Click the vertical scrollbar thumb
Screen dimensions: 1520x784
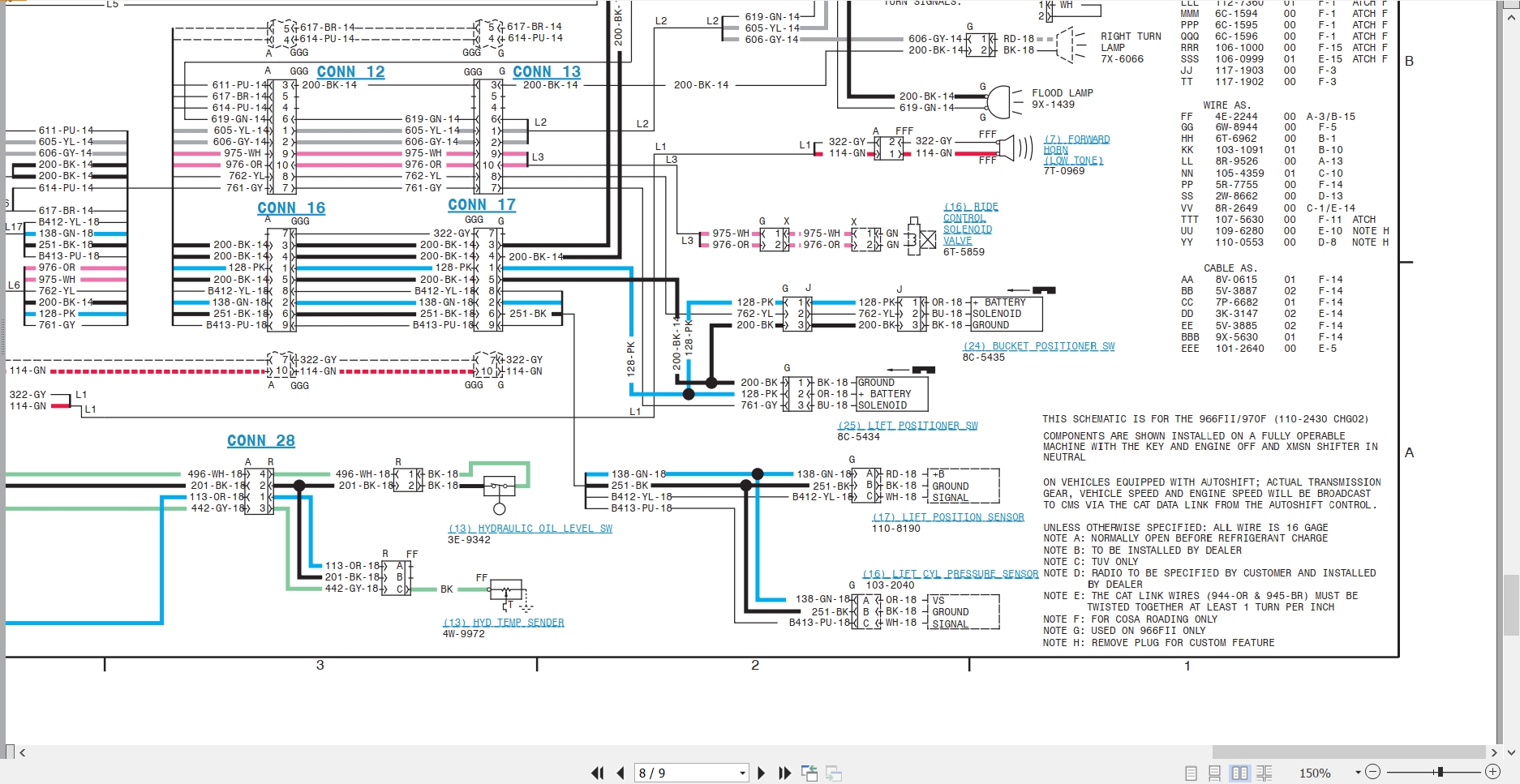pos(1511,606)
